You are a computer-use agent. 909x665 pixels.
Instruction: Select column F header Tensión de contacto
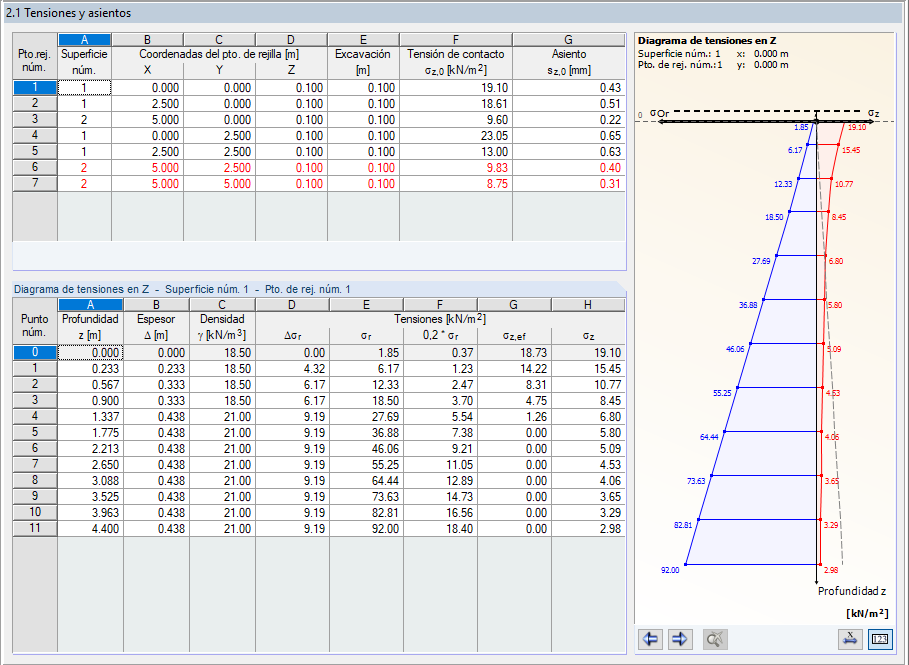(x=456, y=39)
